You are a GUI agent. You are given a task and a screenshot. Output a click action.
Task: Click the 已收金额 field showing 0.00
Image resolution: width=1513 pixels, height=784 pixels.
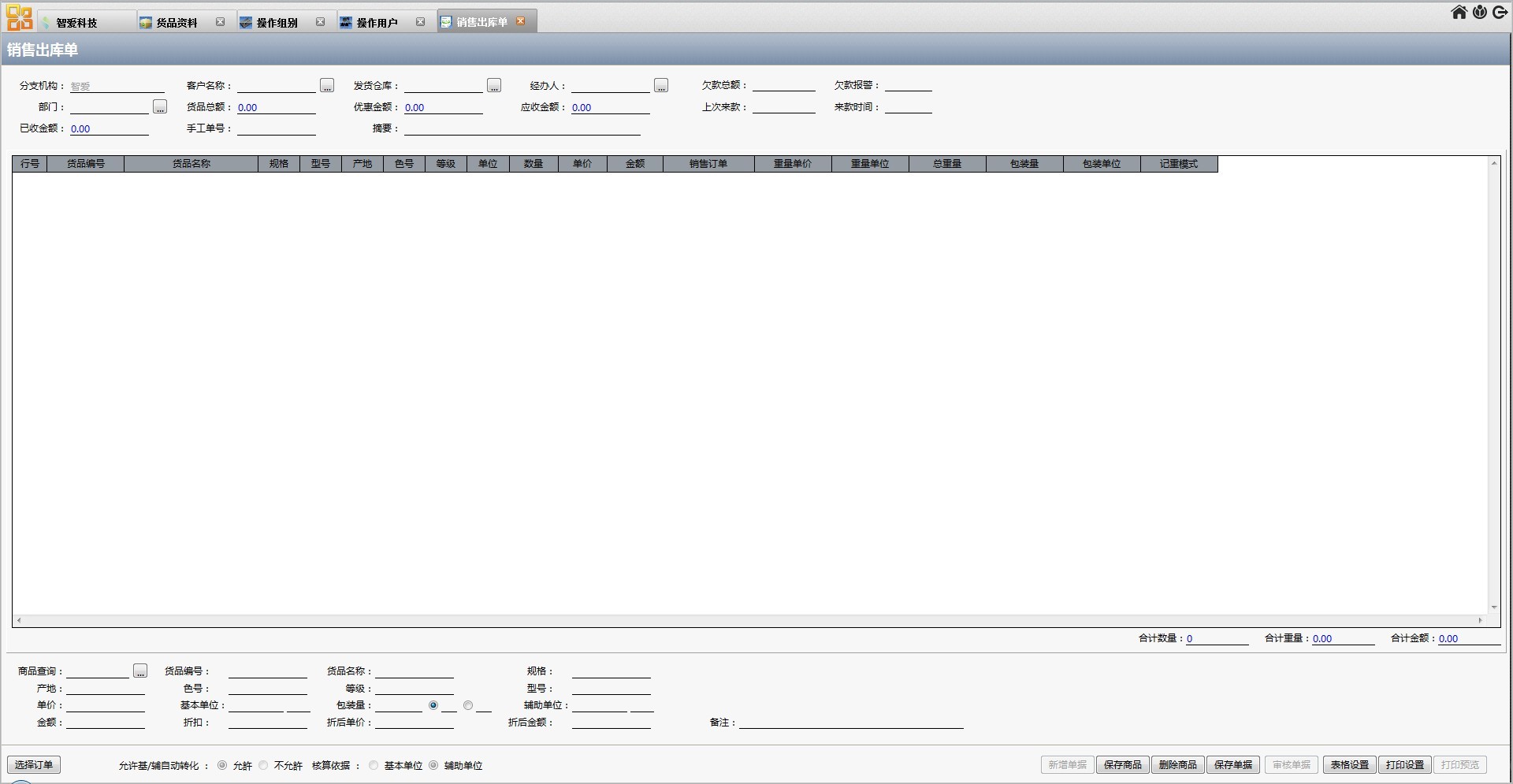click(x=110, y=128)
